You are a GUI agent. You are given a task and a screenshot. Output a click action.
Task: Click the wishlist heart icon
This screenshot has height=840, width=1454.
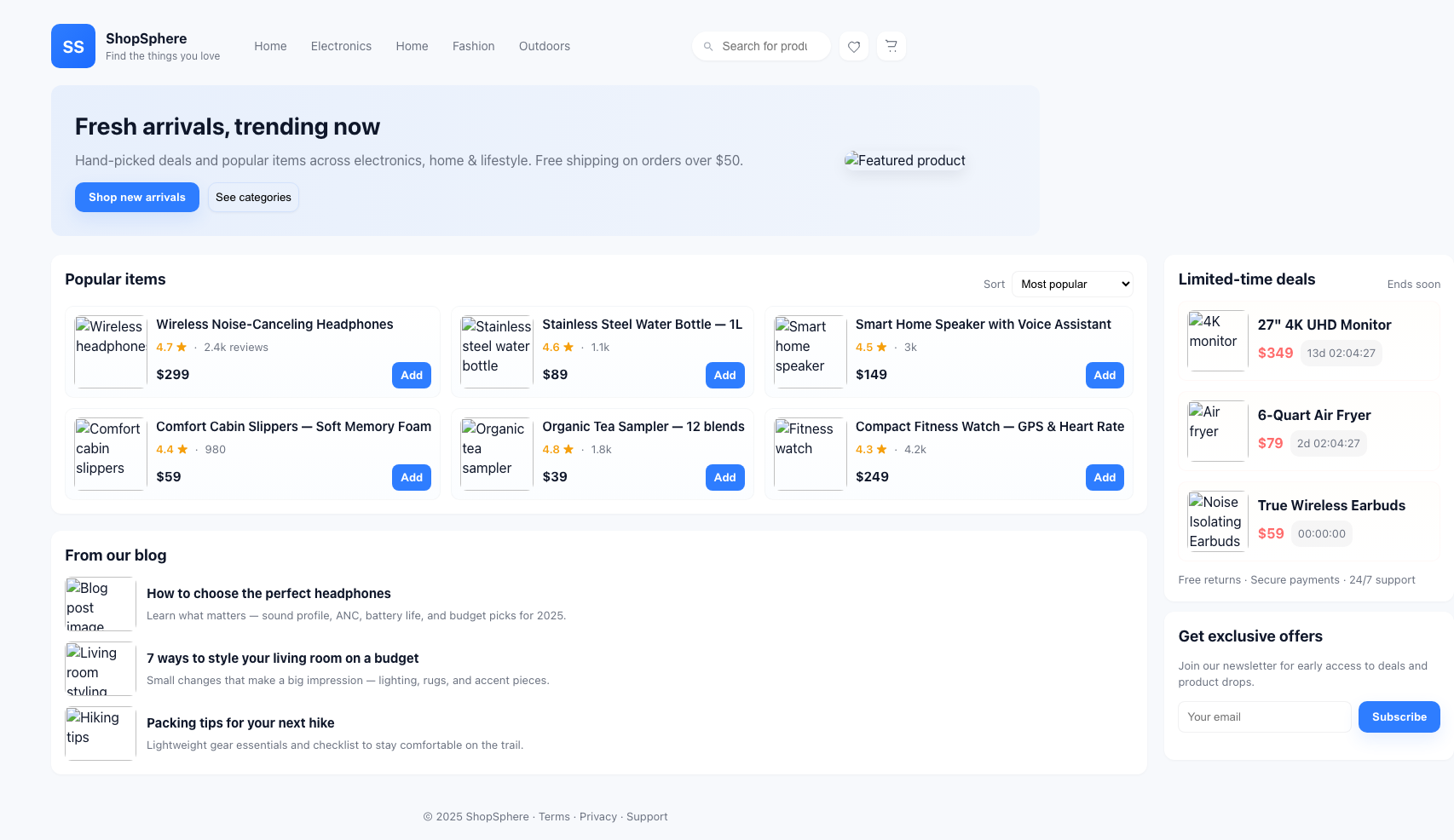(x=853, y=46)
